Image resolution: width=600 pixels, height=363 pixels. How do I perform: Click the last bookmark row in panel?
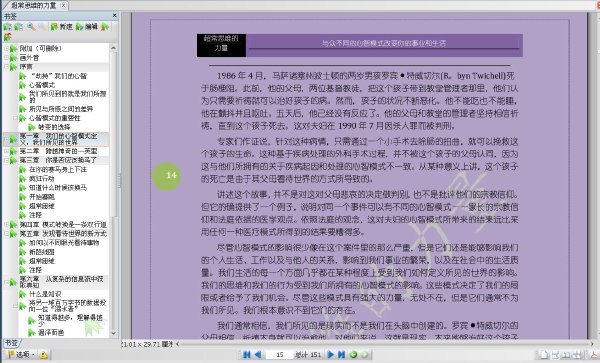[51, 333]
